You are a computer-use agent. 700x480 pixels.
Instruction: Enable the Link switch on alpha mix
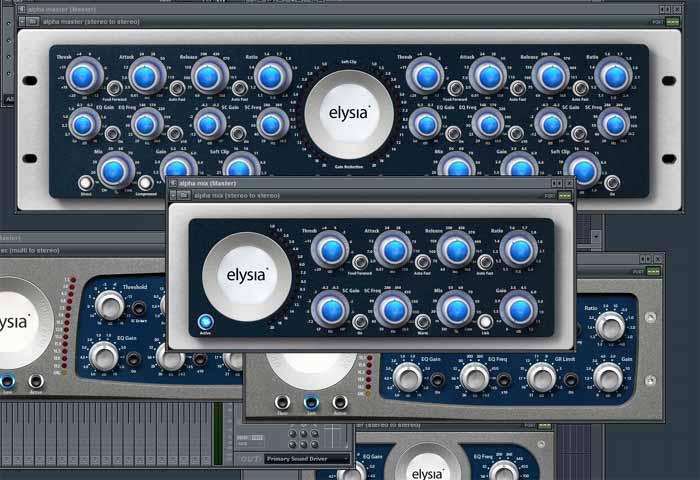(485, 321)
